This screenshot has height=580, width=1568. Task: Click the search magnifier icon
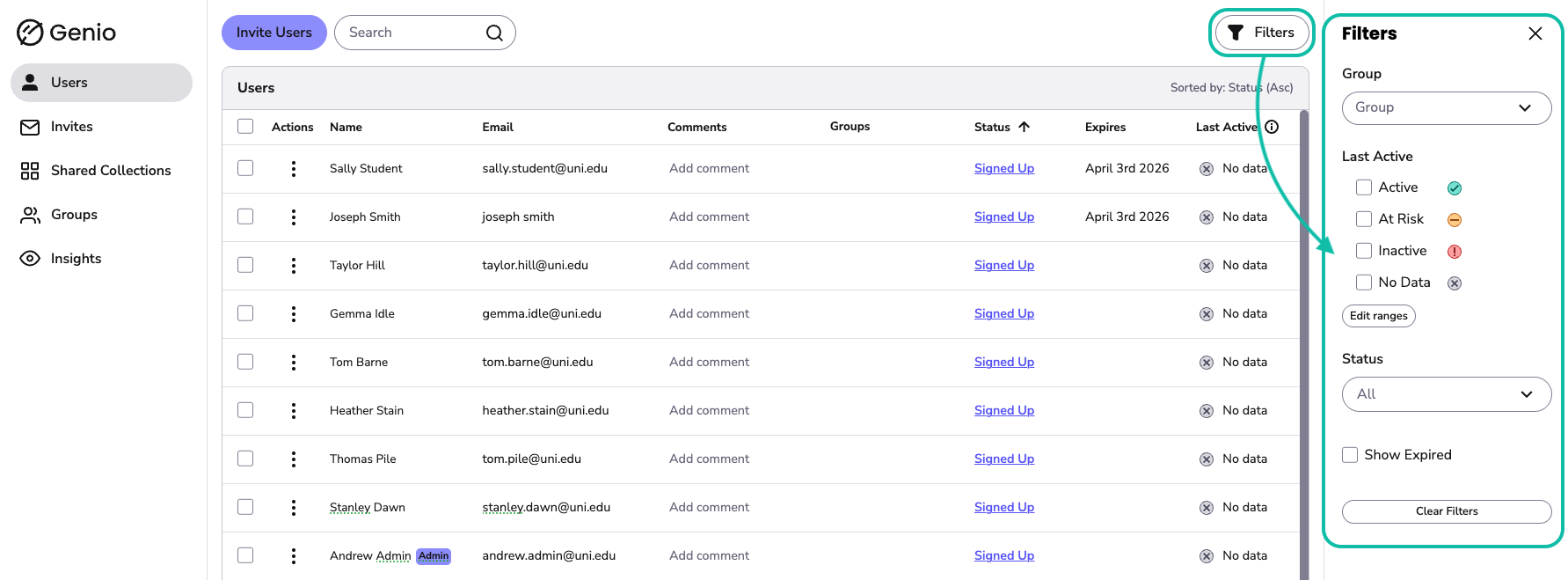(x=494, y=33)
